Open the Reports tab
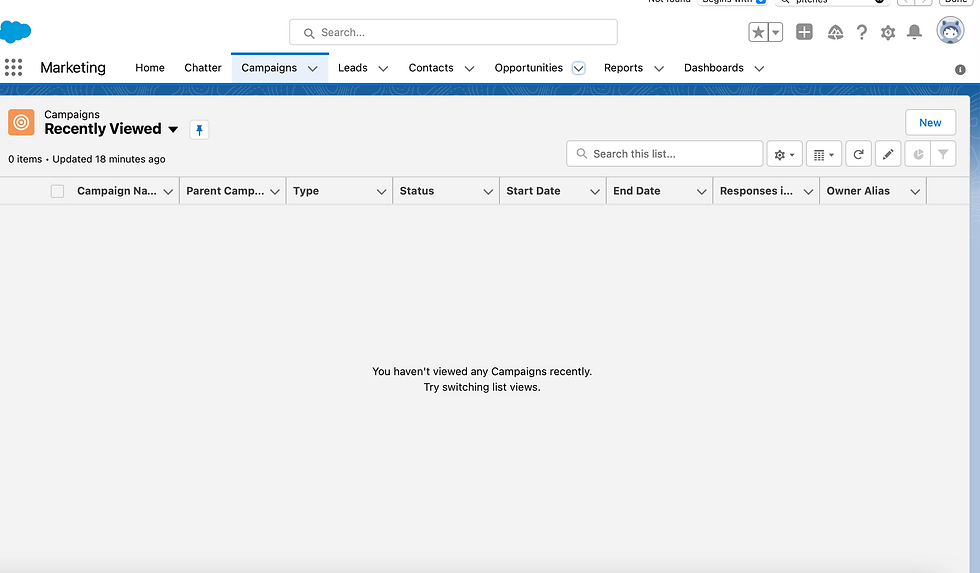Image resolution: width=980 pixels, height=573 pixels. (623, 67)
